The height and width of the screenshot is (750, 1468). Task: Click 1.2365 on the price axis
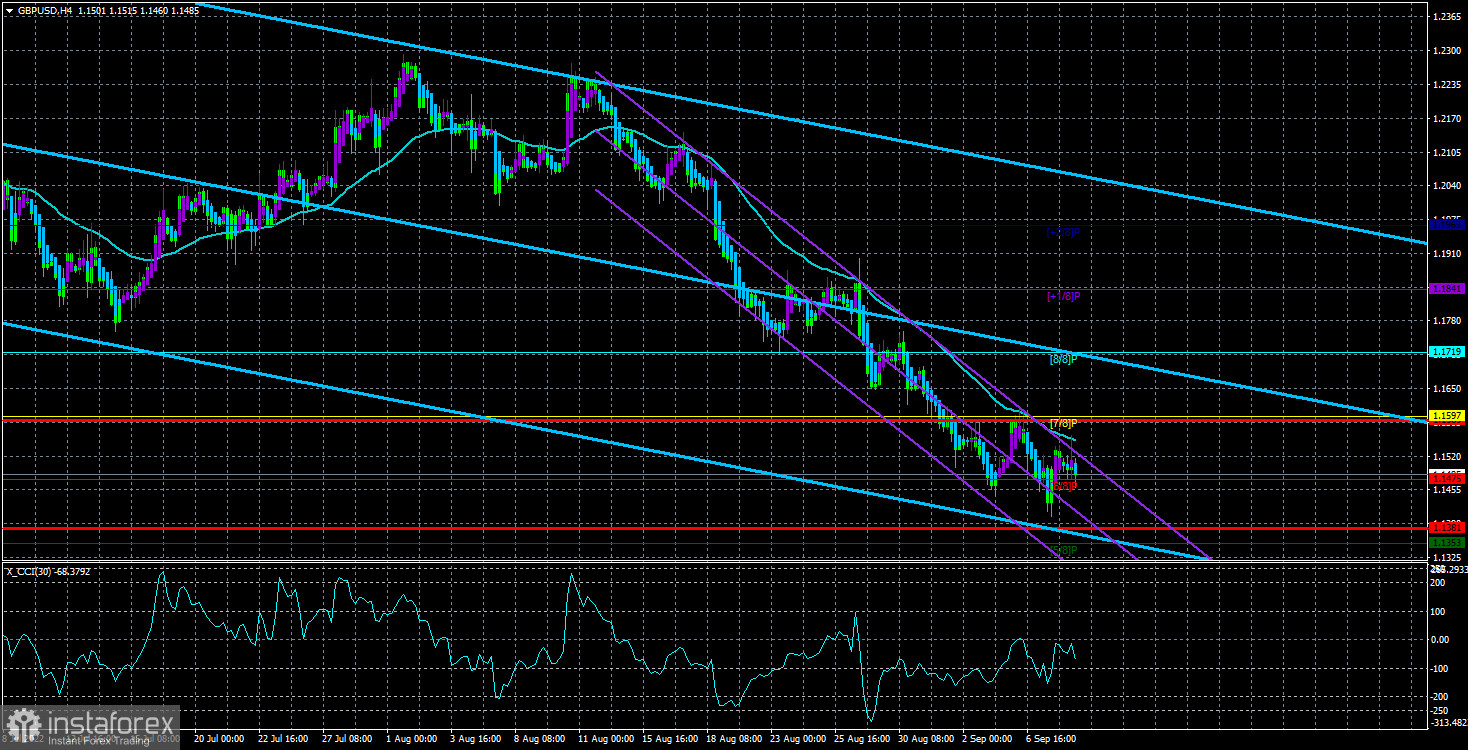1447,17
